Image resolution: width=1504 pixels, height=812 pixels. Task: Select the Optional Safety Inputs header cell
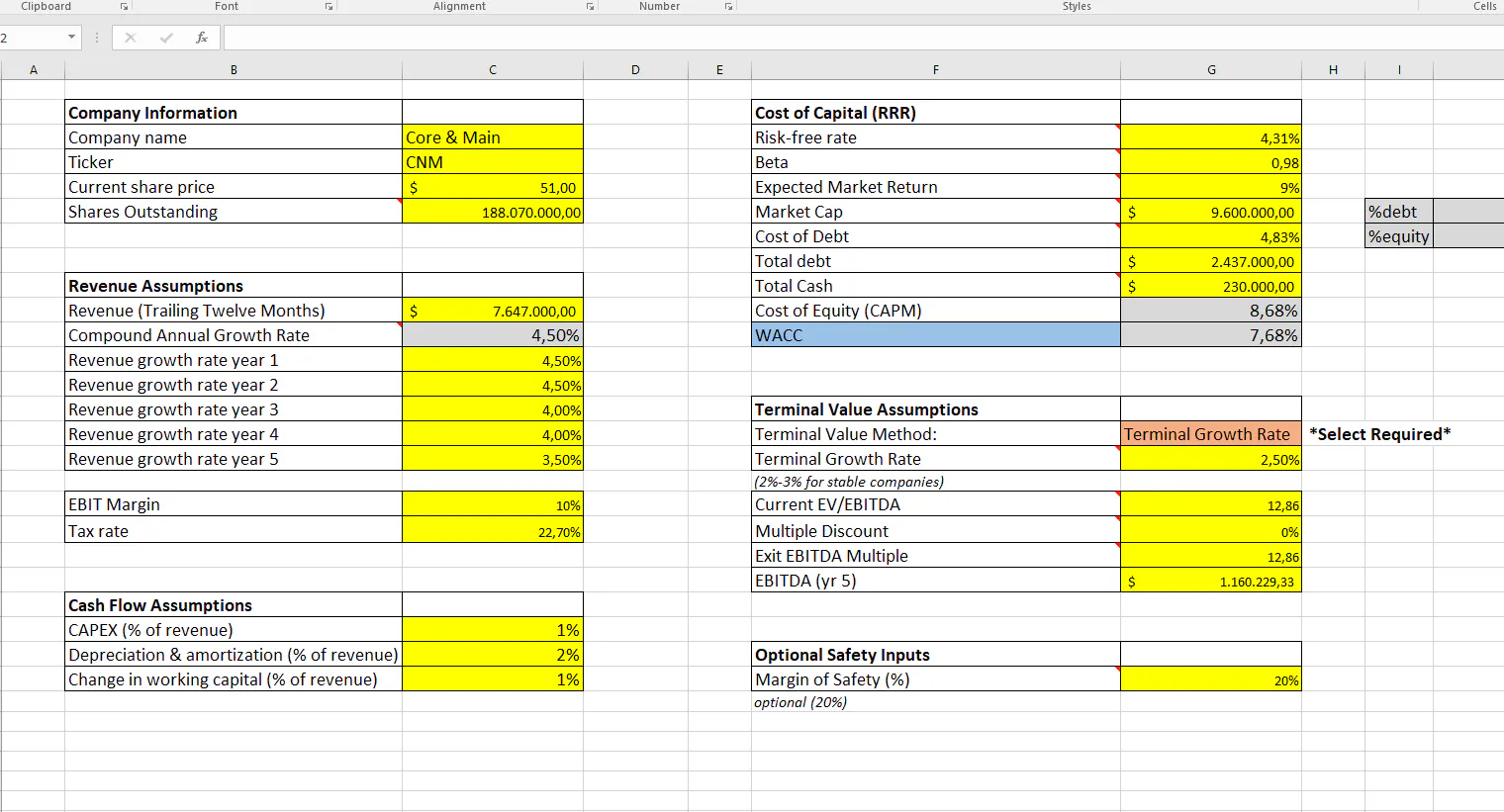[936, 655]
